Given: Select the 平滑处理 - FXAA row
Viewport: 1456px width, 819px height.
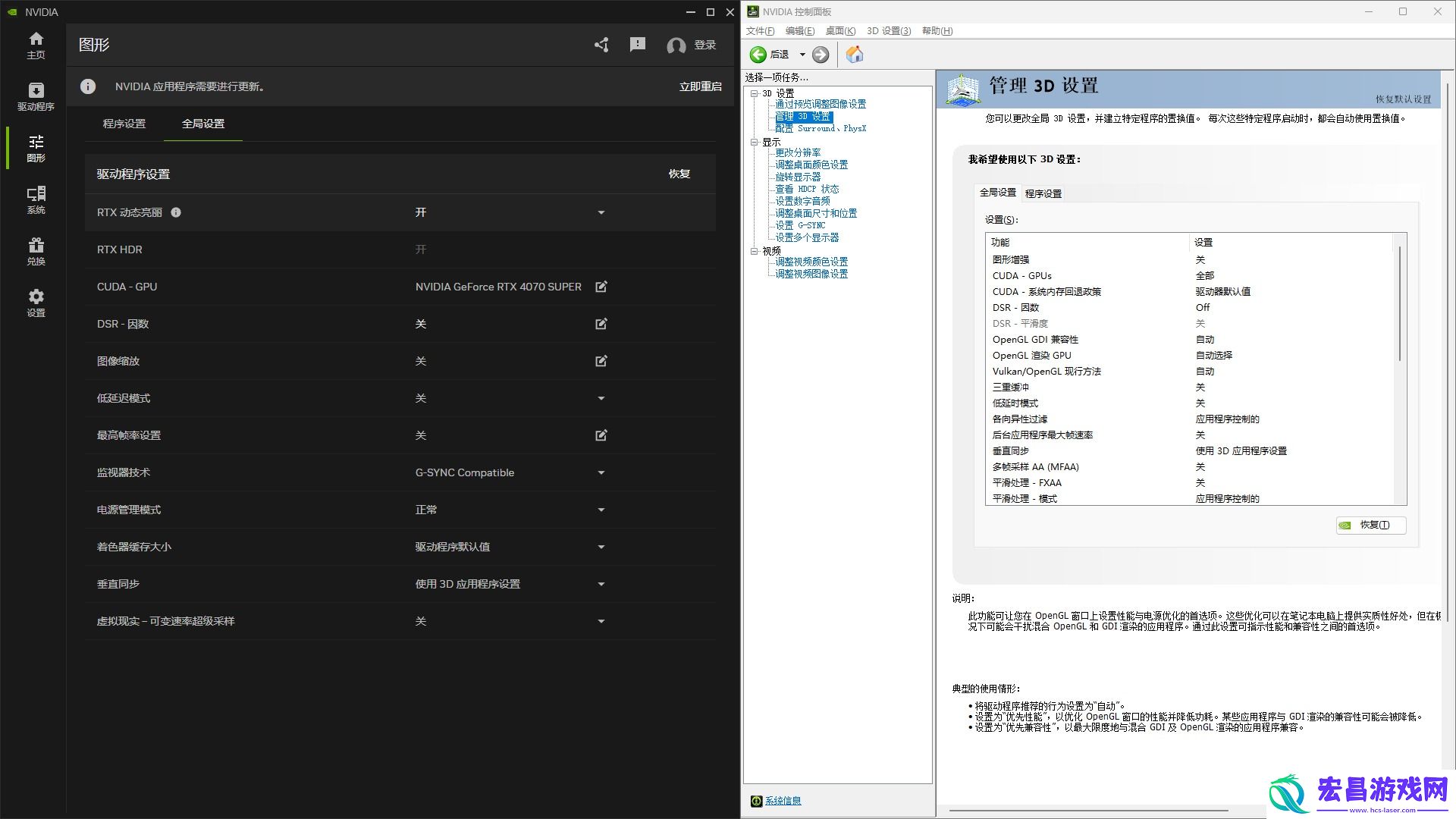Looking at the screenshot, I should pyautogui.click(x=1191, y=482).
